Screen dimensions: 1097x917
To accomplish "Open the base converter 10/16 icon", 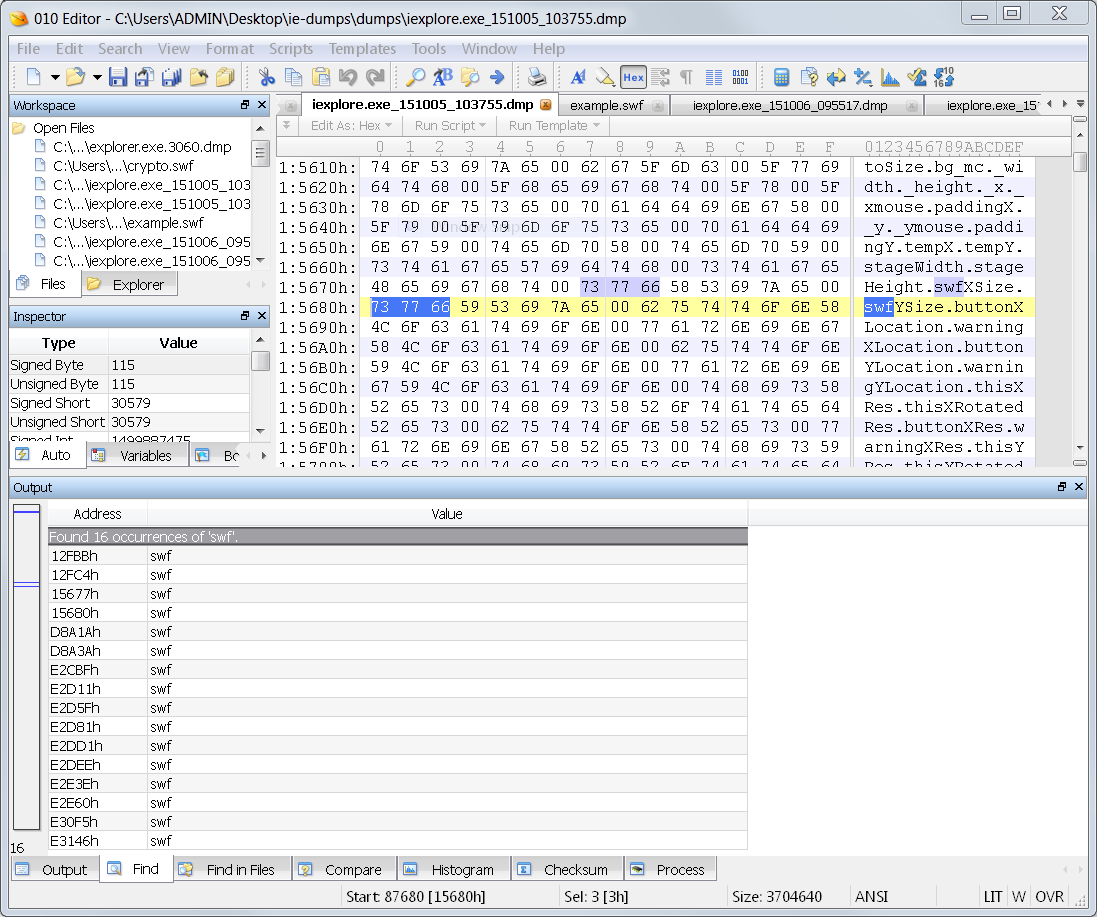I will coord(944,77).
